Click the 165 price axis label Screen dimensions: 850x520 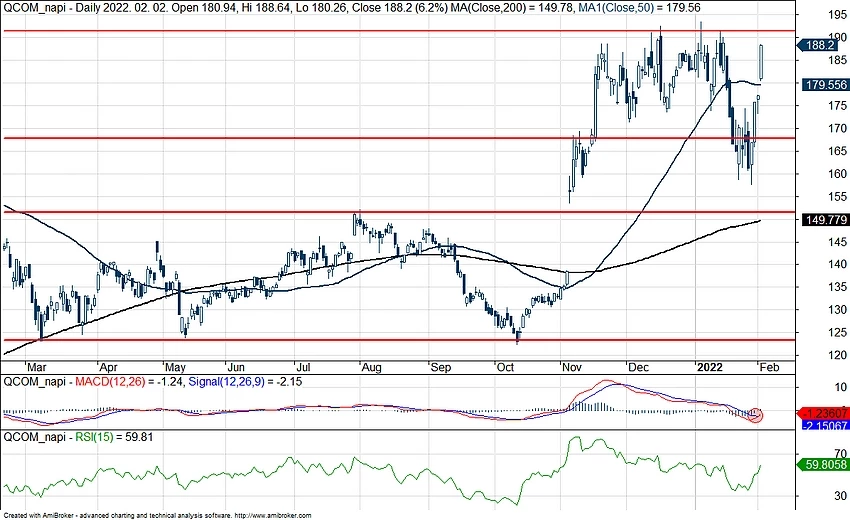pyautogui.click(x=838, y=151)
